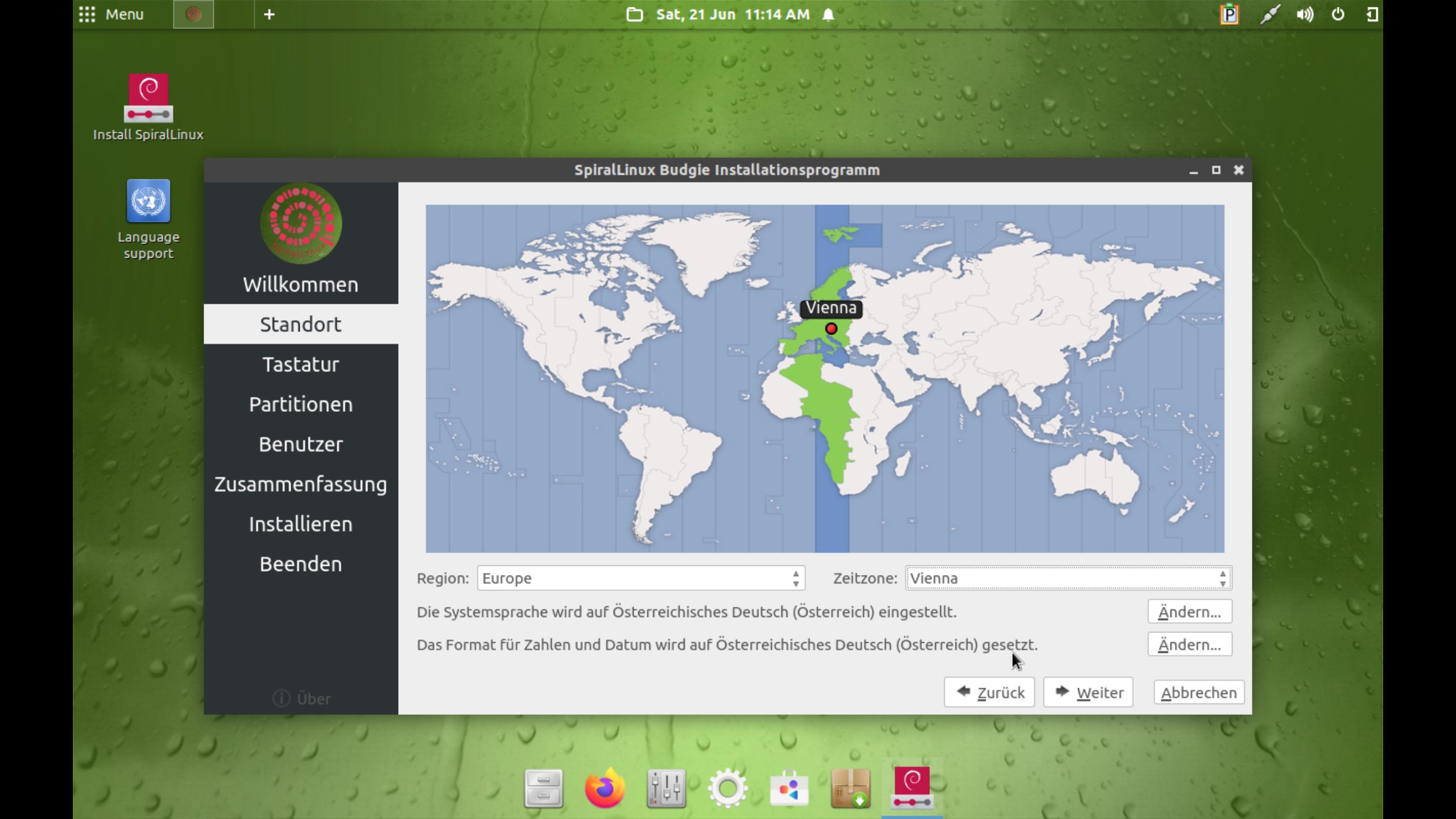
Task: Select the Tastatur step
Action: (301, 364)
